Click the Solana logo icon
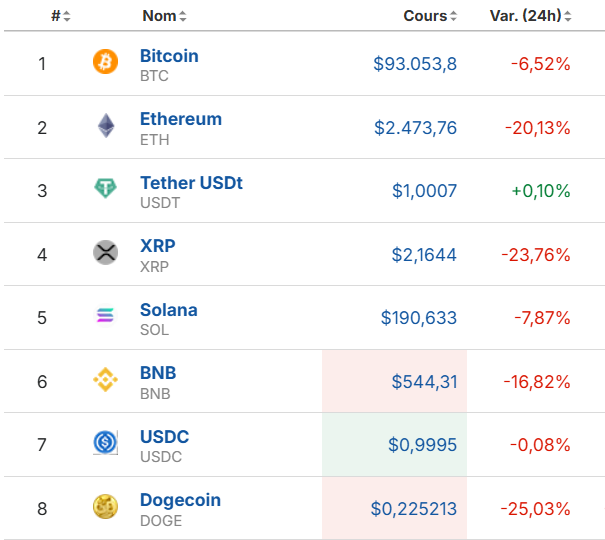This screenshot has width=605, height=540. 105,315
